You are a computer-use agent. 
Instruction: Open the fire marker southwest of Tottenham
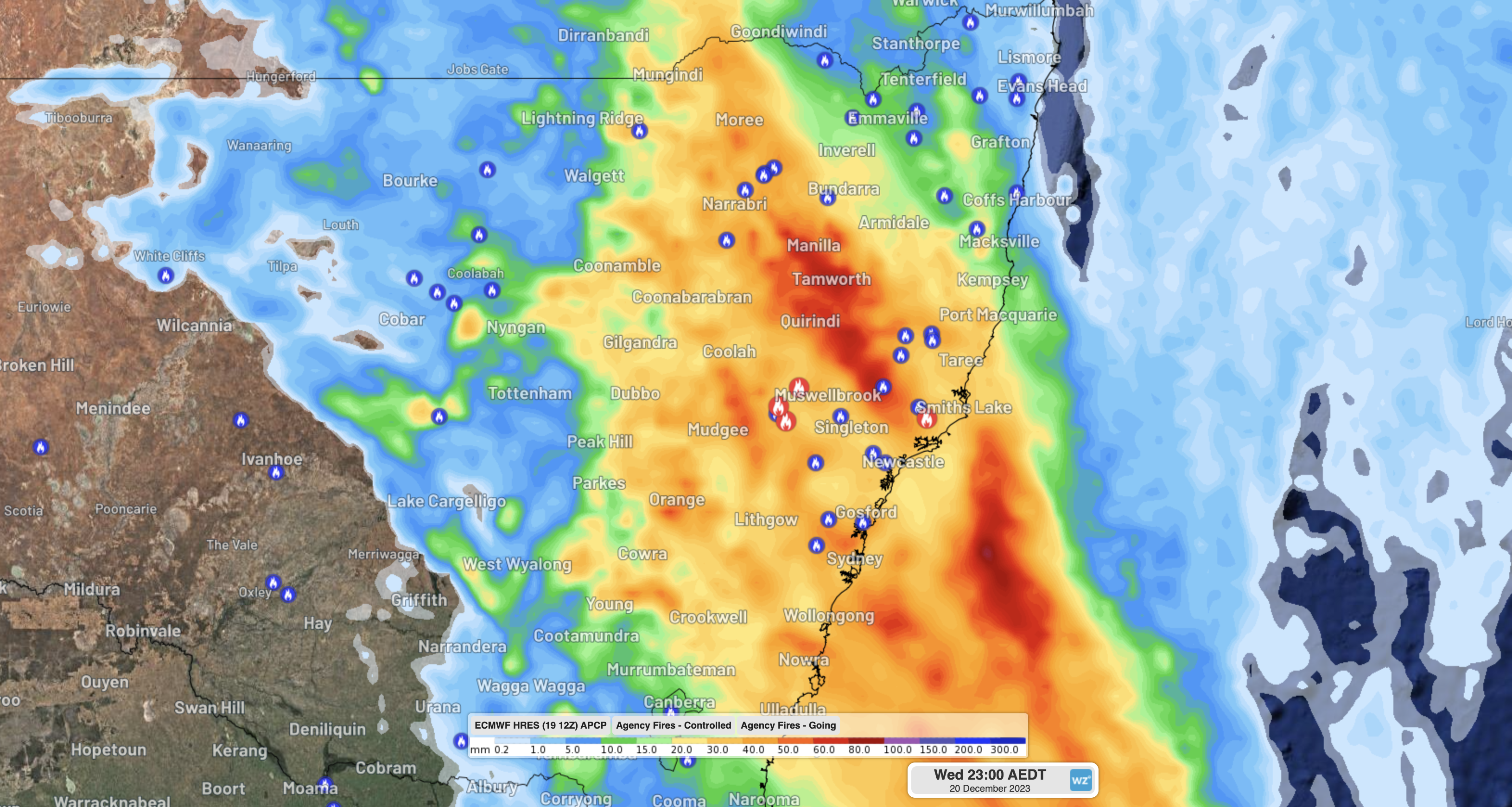pos(439,416)
